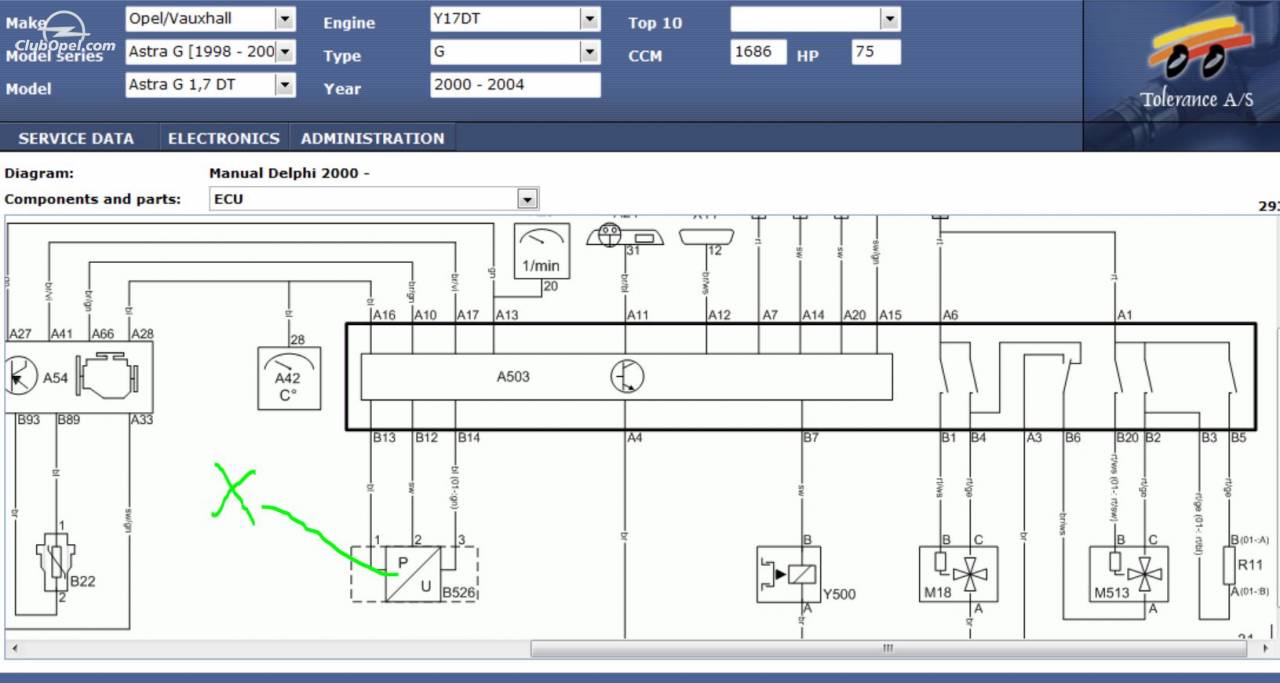Click pin label A66
The height and width of the screenshot is (683, 1280).
pos(103,334)
